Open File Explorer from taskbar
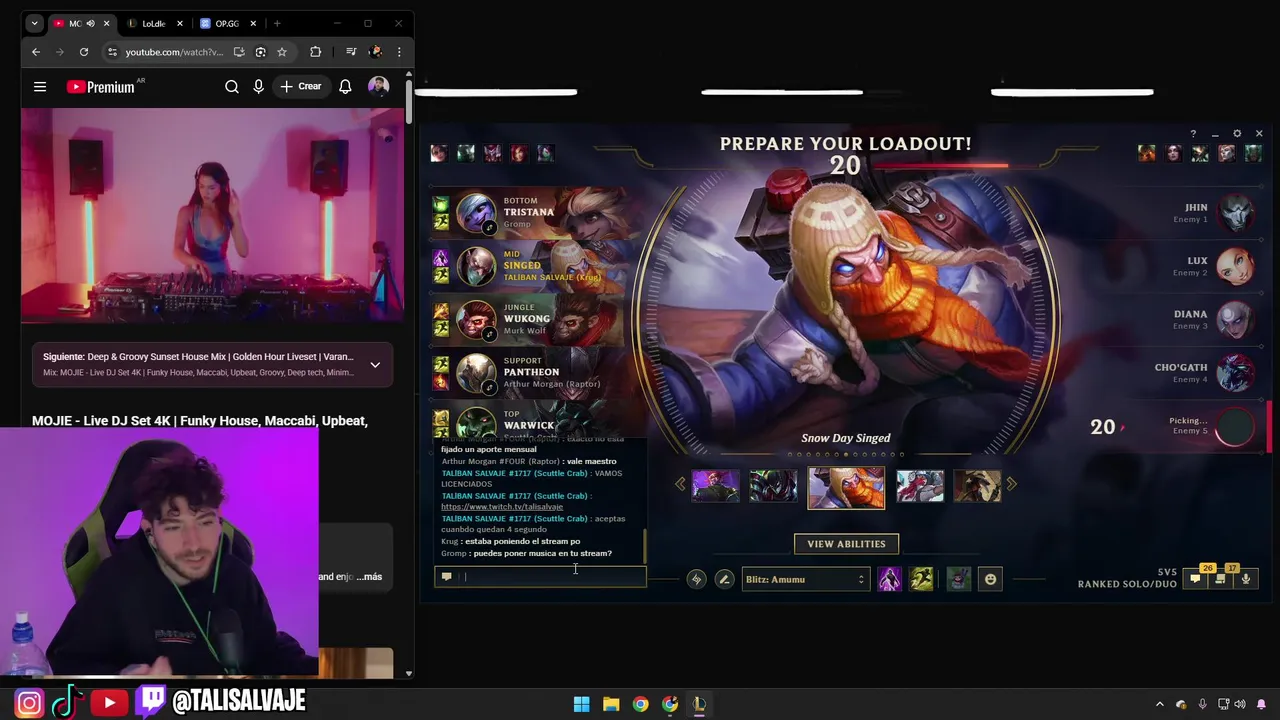The height and width of the screenshot is (720, 1280). [611, 704]
